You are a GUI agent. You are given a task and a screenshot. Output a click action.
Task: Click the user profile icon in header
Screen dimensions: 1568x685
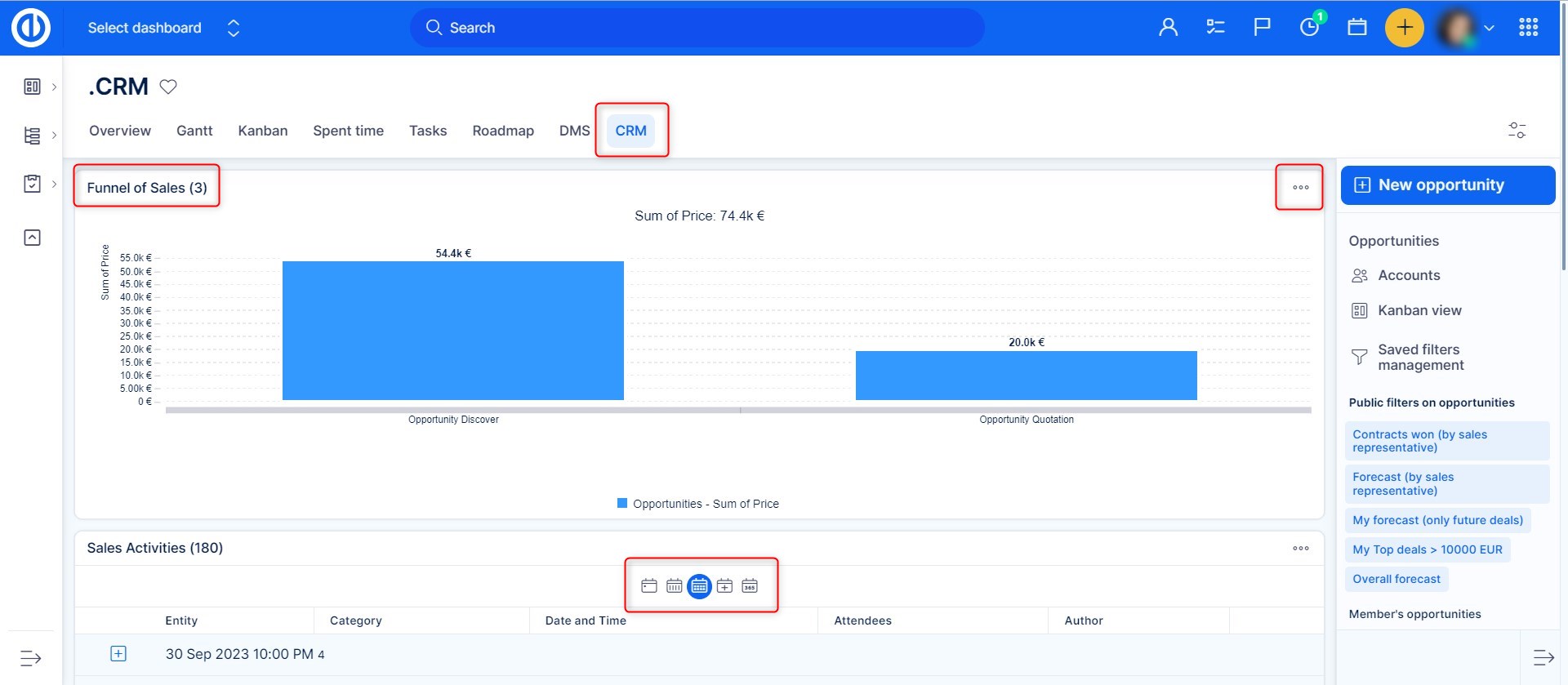tap(1168, 28)
